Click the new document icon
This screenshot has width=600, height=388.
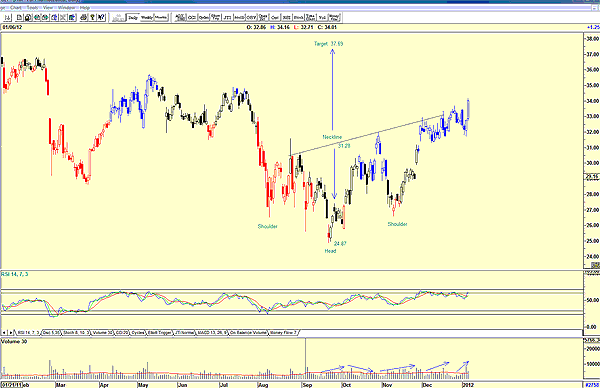tap(19, 17)
